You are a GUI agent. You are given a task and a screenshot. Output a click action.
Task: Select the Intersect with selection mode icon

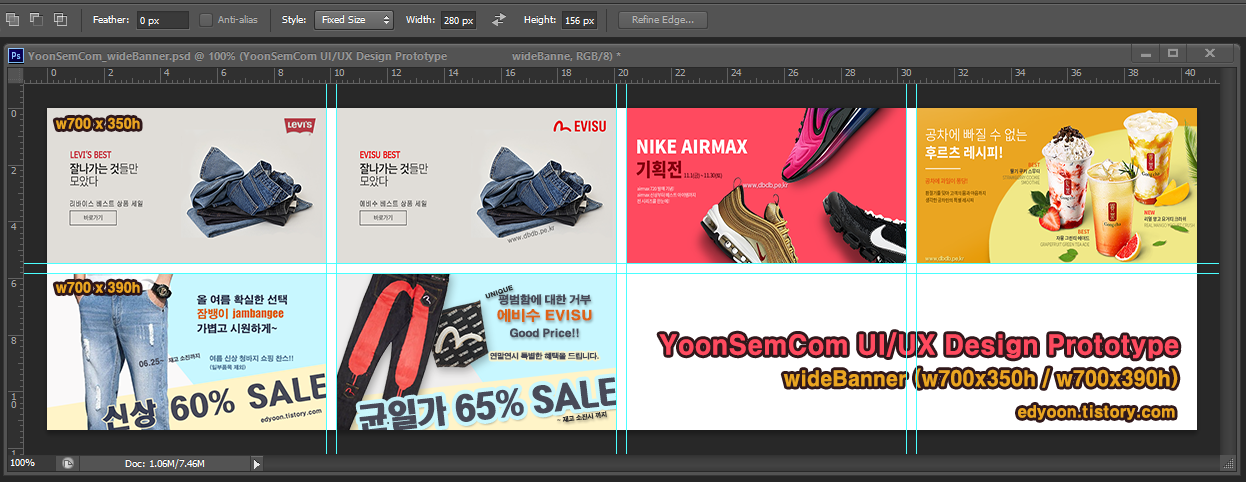60,19
